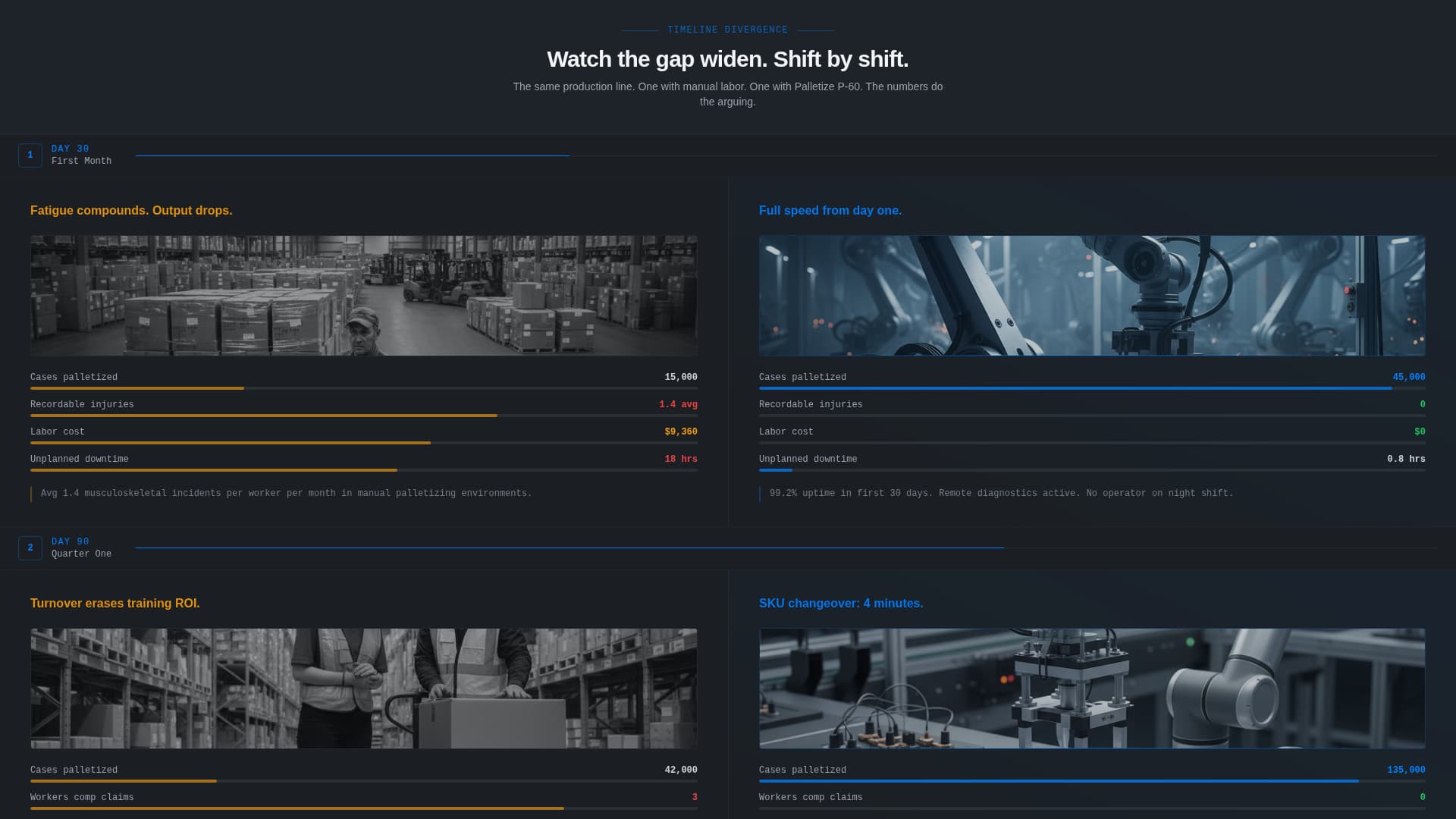Click the red "18 hrs" downtime value
Viewport: 1456px width, 819px height.
point(680,459)
